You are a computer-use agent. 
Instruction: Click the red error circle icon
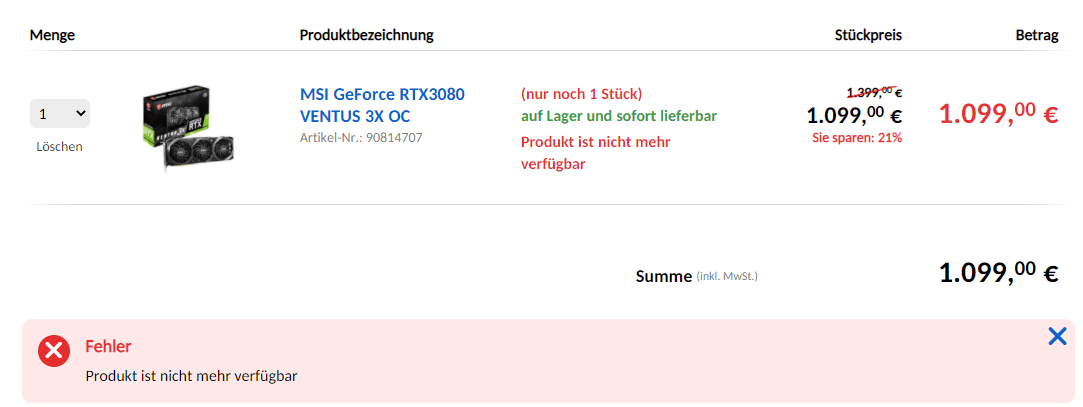pos(54,351)
